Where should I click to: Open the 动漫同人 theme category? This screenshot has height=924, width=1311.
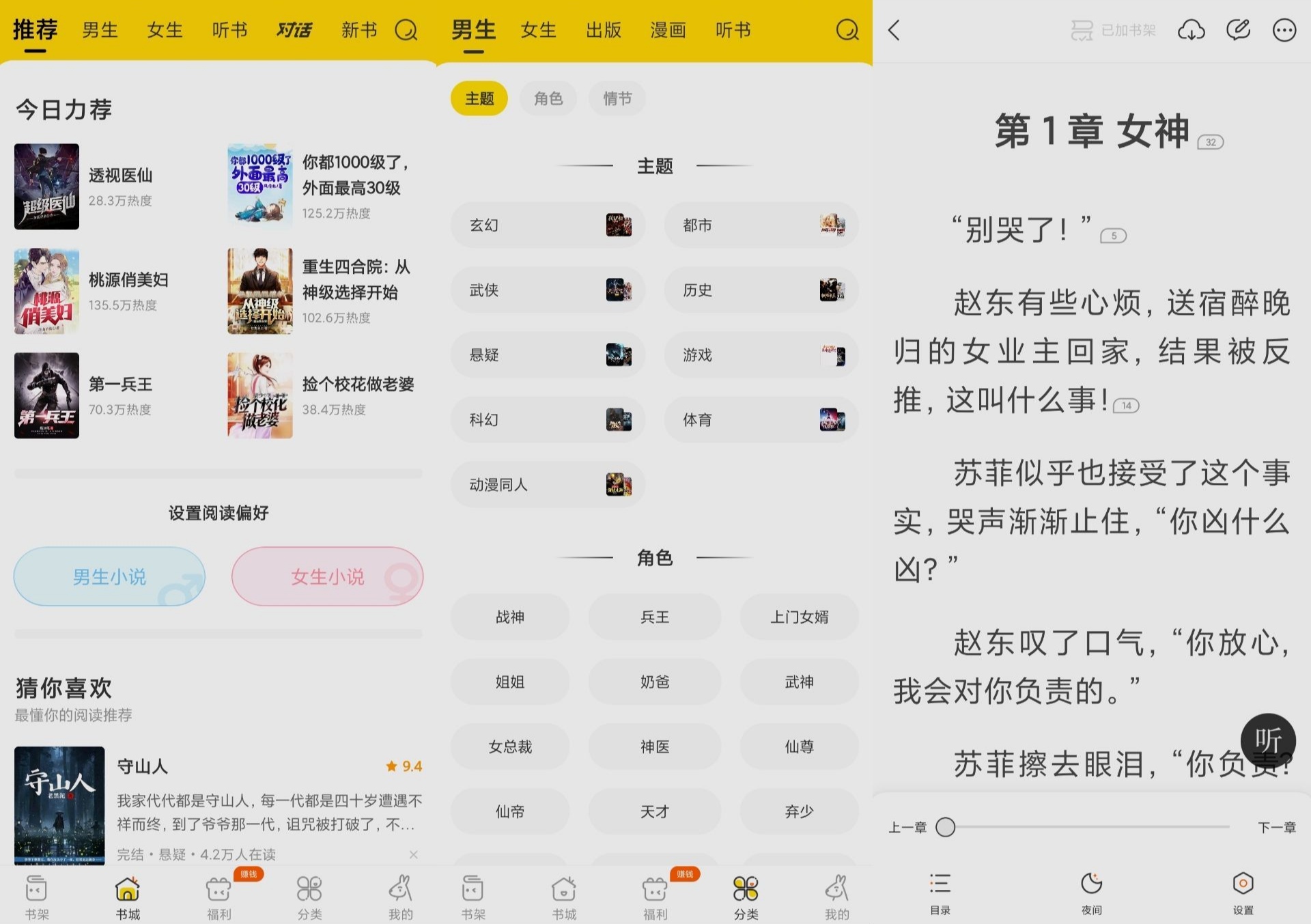tap(548, 484)
